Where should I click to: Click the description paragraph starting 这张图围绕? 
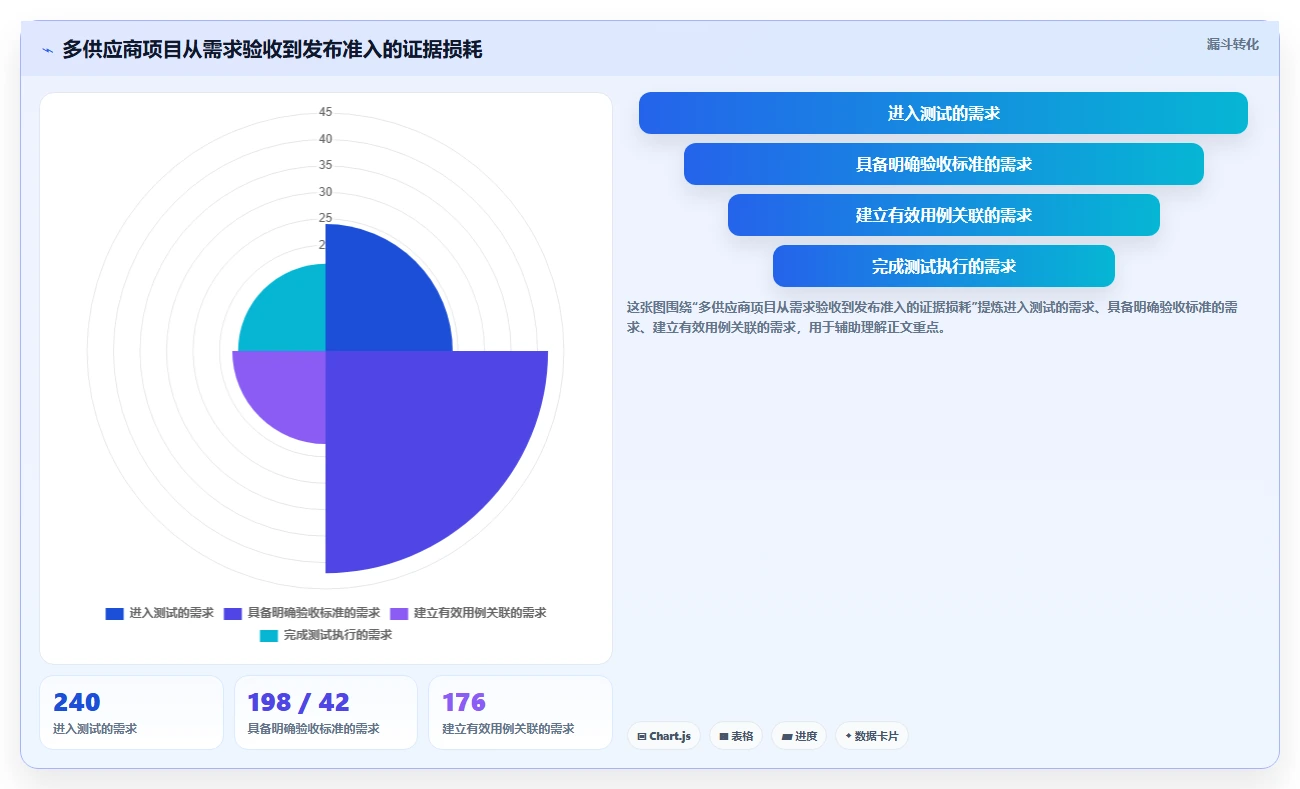932,317
